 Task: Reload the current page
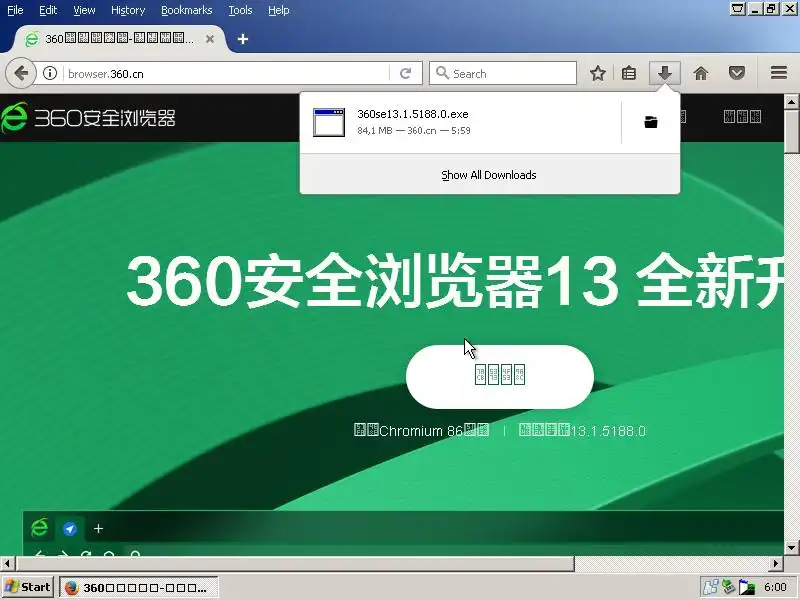coord(406,73)
